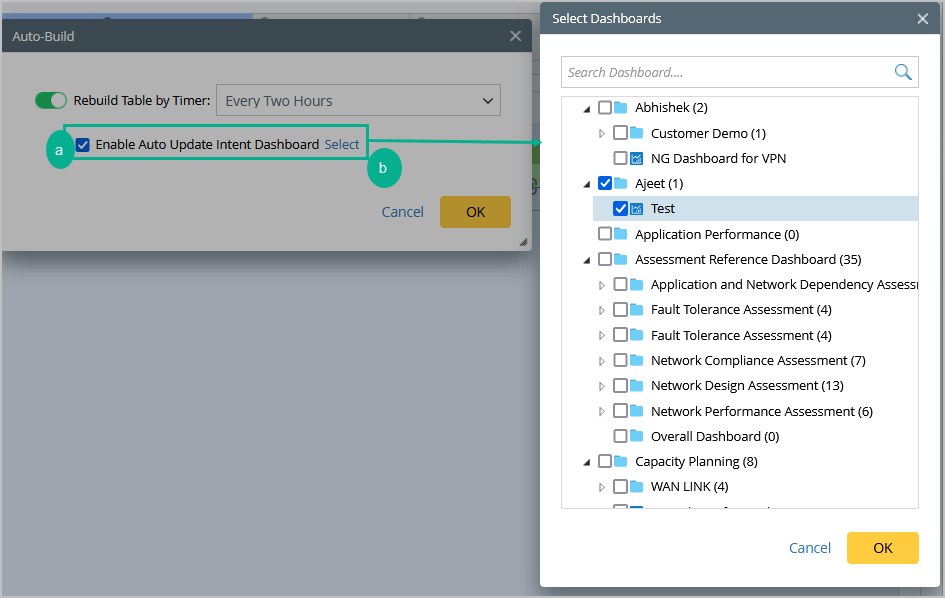Collapse the Ajeet folder tree node
Viewport: 945px width, 598px height.
(x=587, y=184)
